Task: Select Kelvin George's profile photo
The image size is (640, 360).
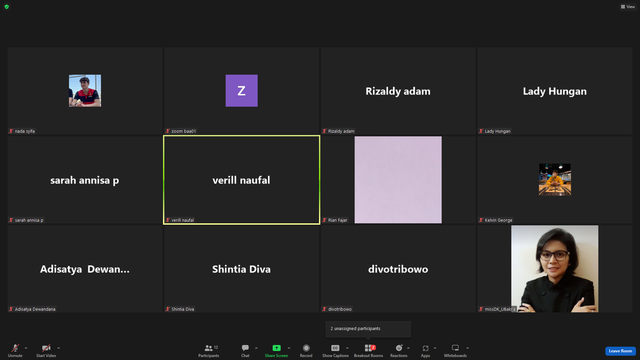Action: [555, 180]
